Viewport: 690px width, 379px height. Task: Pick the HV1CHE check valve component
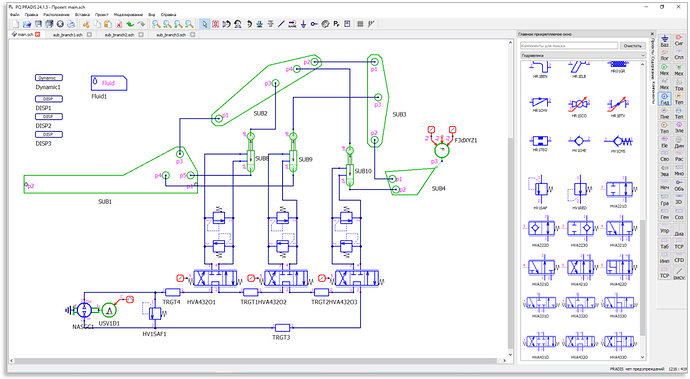coord(579,144)
